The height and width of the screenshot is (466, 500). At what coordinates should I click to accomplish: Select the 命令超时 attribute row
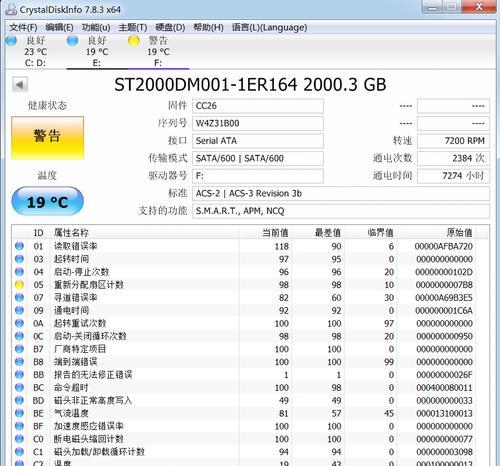tap(250, 387)
